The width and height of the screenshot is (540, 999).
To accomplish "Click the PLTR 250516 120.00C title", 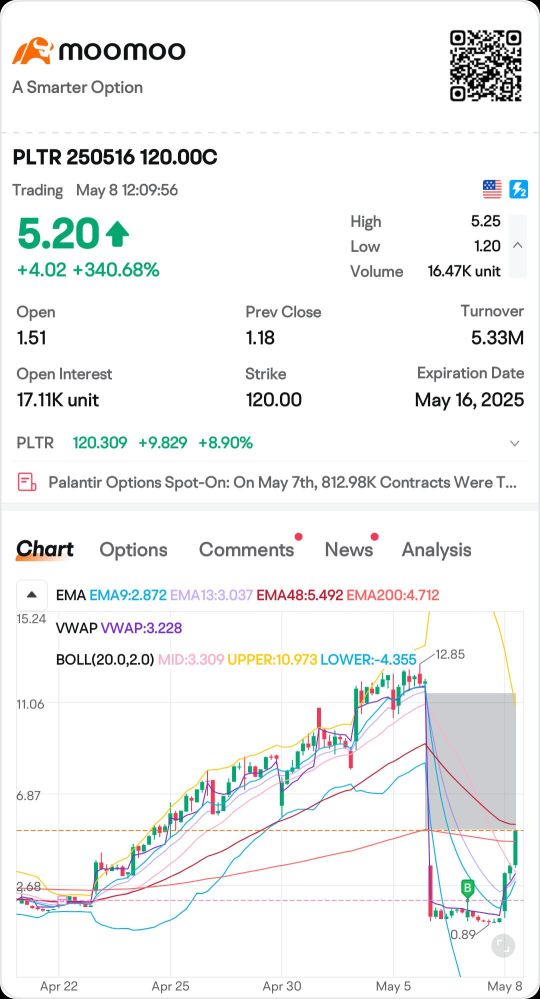I will point(115,157).
